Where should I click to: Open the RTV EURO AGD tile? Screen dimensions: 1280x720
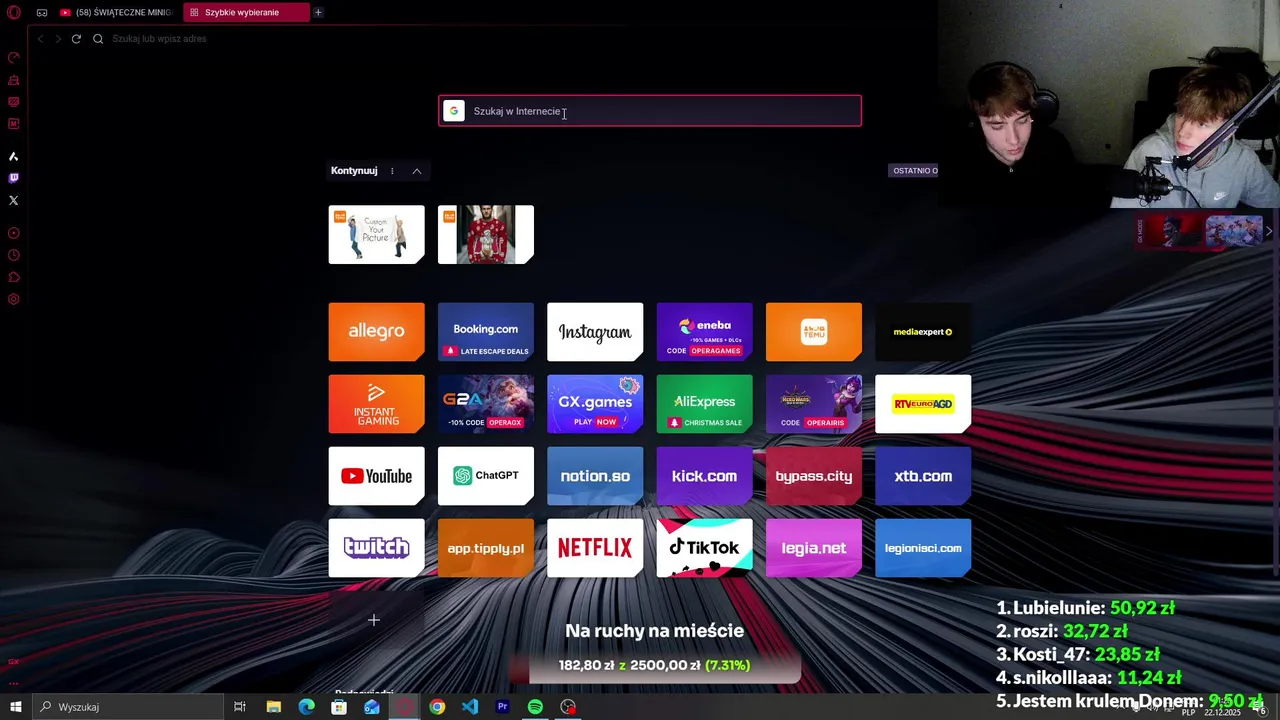[923, 404]
